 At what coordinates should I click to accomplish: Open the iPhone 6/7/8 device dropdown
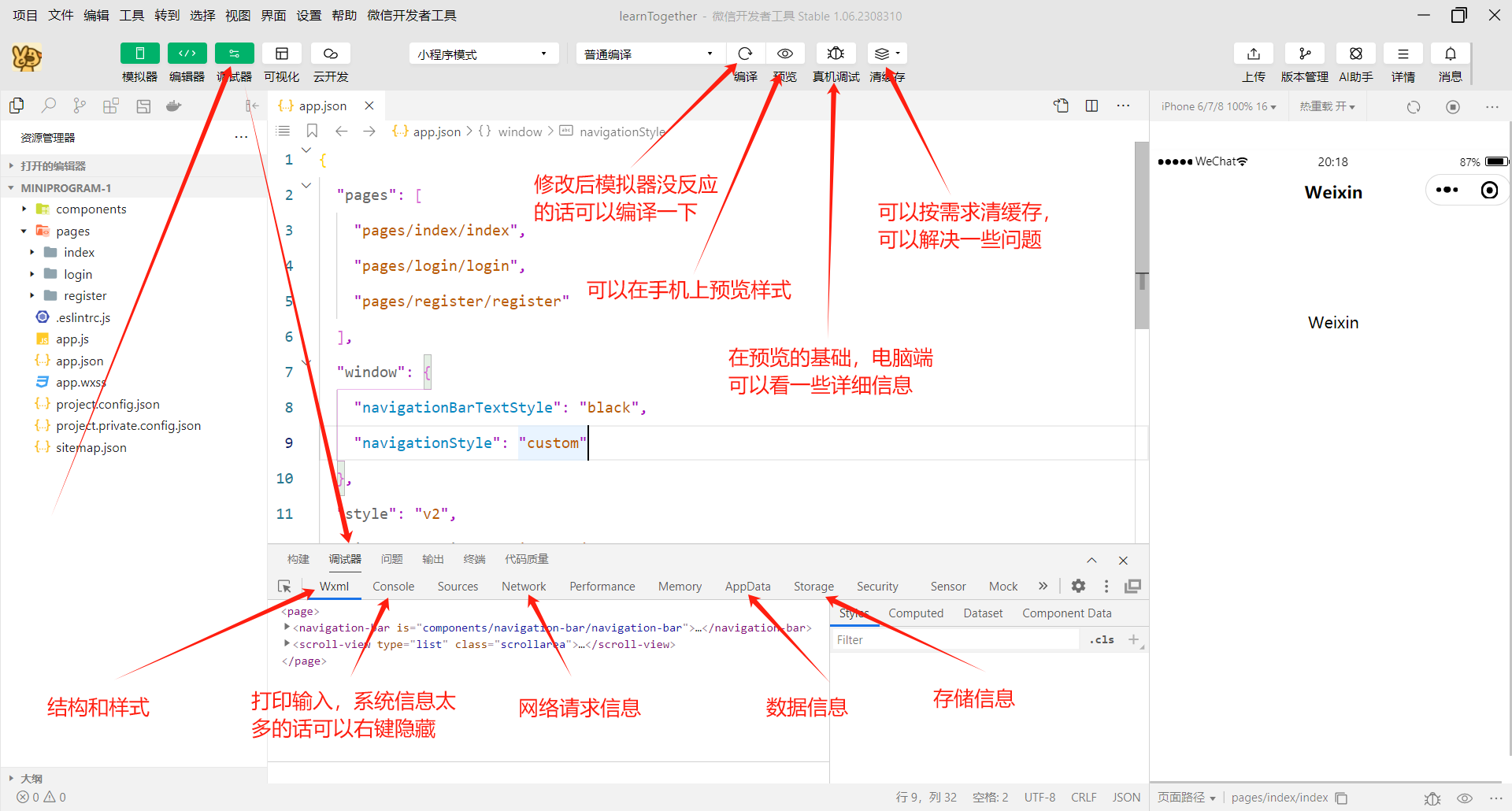point(1218,106)
